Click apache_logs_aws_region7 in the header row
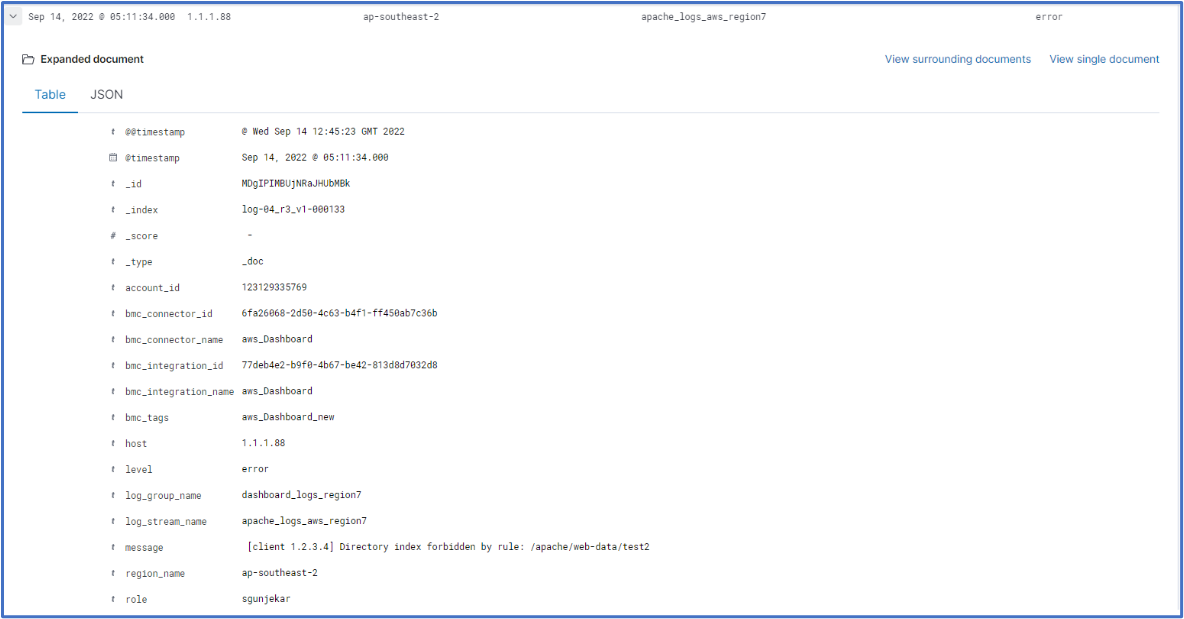The width and height of the screenshot is (1184, 619). (704, 17)
